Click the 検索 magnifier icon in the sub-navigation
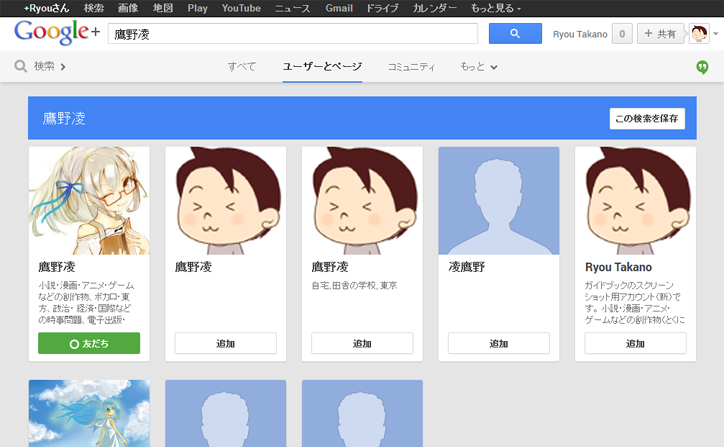Image resolution: width=724 pixels, height=447 pixels. 20,66
